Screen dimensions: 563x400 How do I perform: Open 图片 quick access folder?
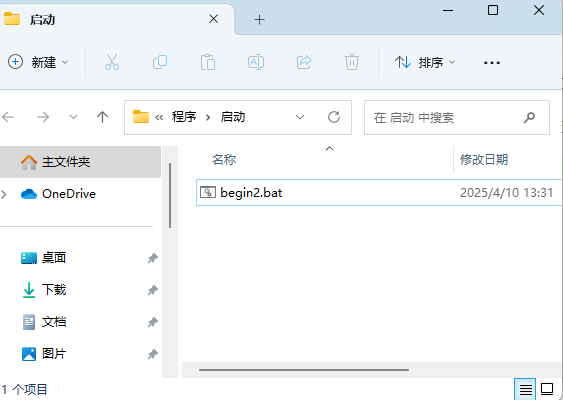[54, 354]
